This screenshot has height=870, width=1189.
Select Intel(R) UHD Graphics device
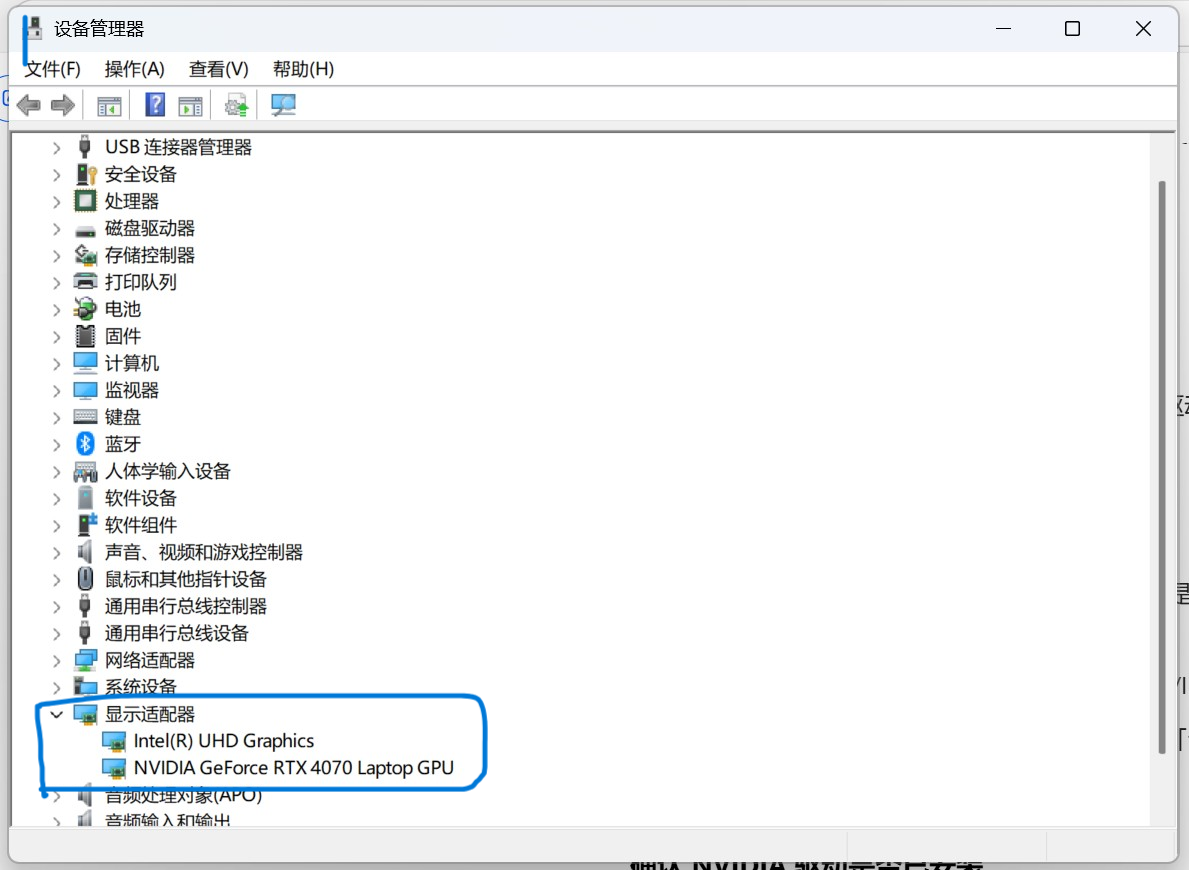tap(224, 741)
